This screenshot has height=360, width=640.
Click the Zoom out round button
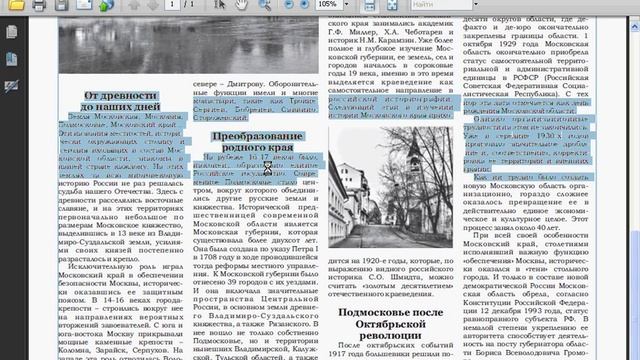point(289,4)
